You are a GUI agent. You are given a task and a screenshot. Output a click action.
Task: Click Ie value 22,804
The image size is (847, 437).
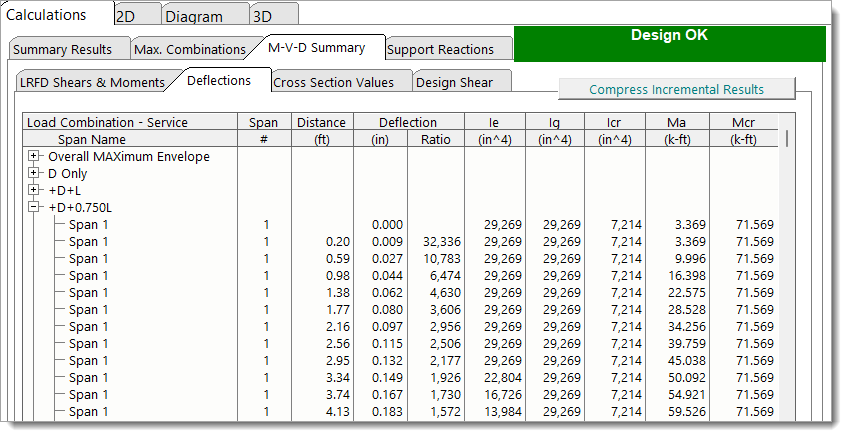coord(503,378)
